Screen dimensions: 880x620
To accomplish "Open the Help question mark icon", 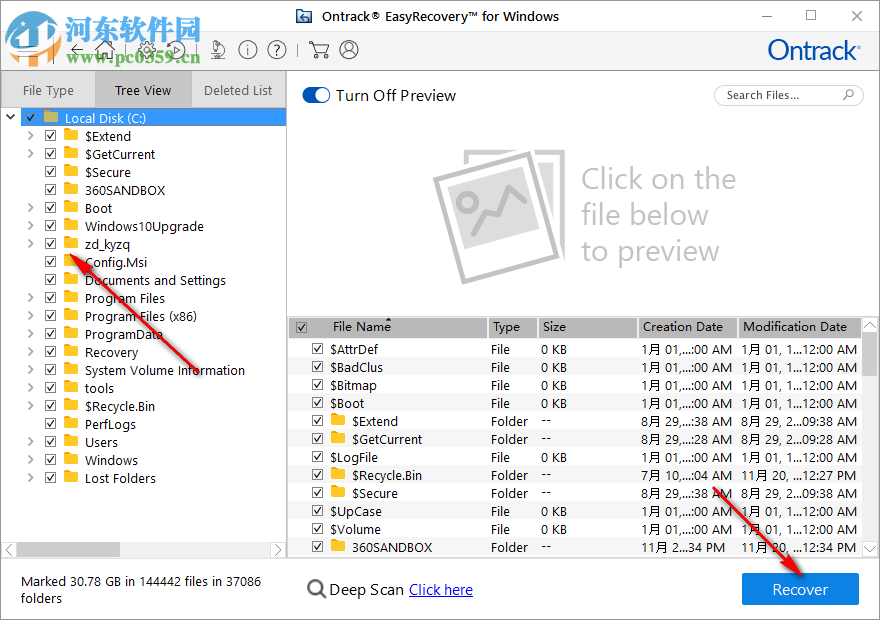I will click(277, 50).
